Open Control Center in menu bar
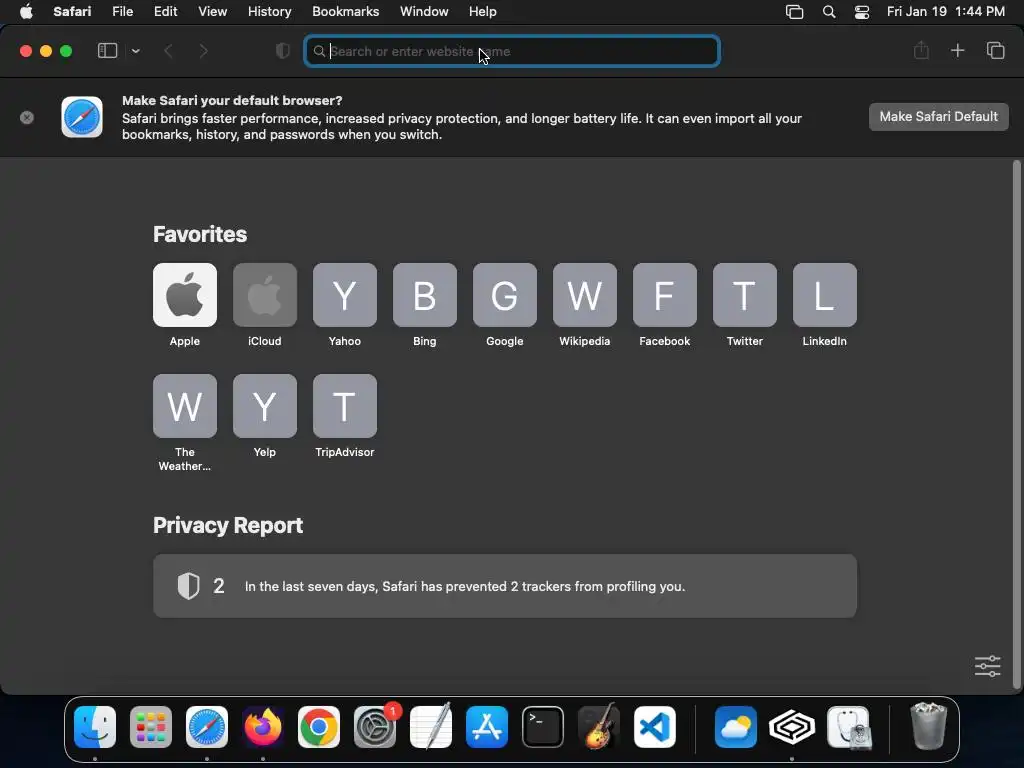This screenshot has width=1024, height=768. (862, 11)
